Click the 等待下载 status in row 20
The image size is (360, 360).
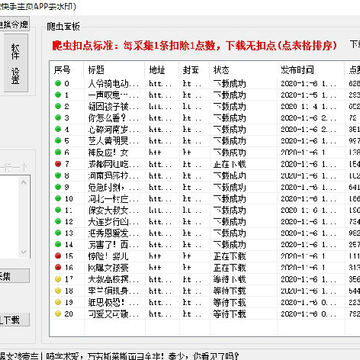(x=230, y=314)
